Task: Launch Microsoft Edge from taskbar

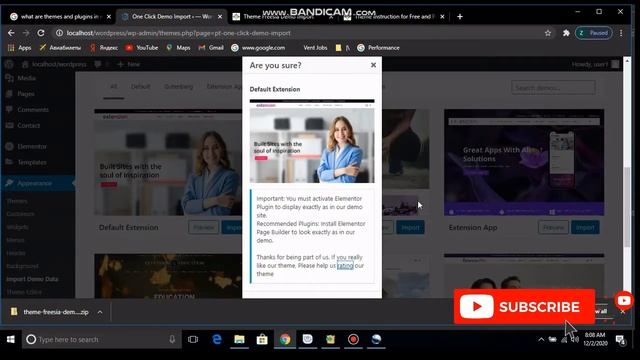Action: coord(217,340)
